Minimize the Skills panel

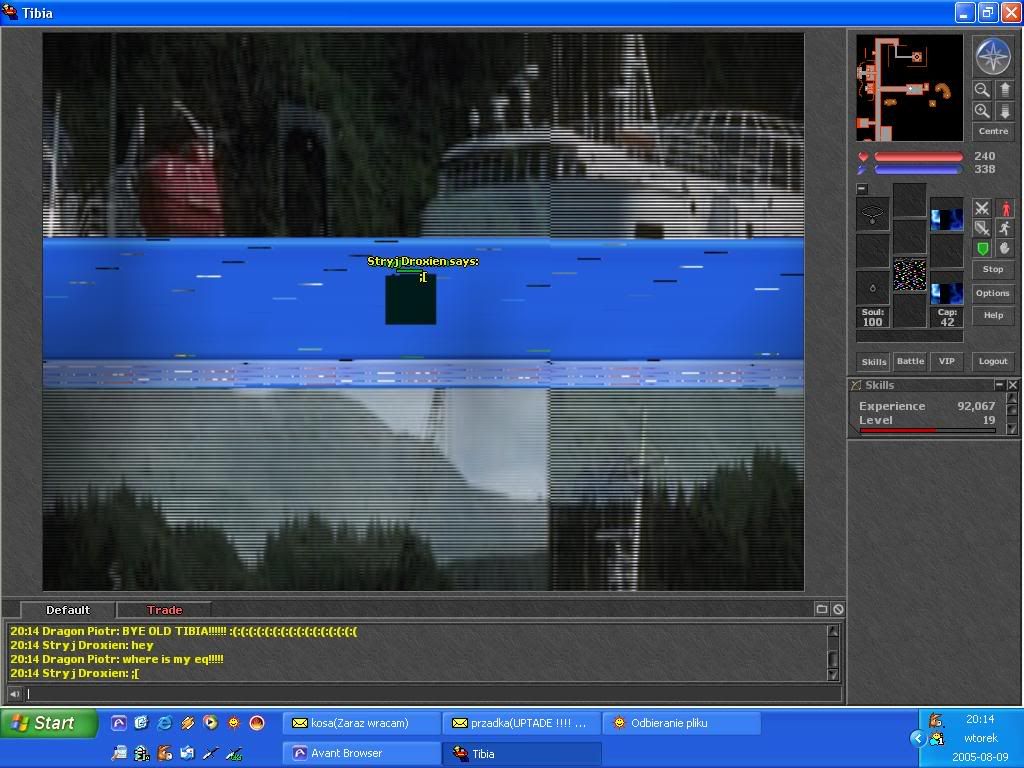pyautogui.click(x=999, y=385)
